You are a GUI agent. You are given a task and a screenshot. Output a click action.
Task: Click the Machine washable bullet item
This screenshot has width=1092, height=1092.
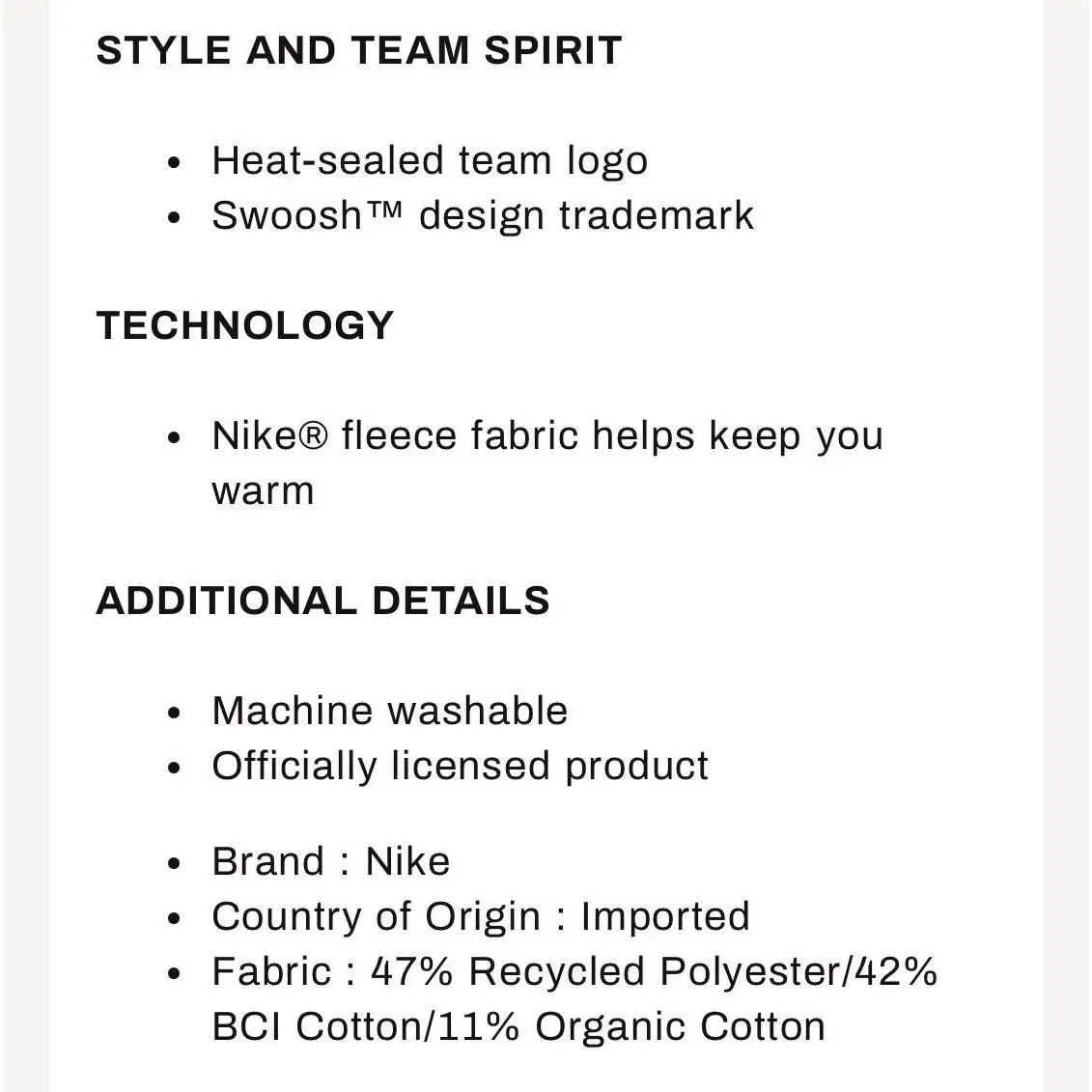click(x=390, y=711)
